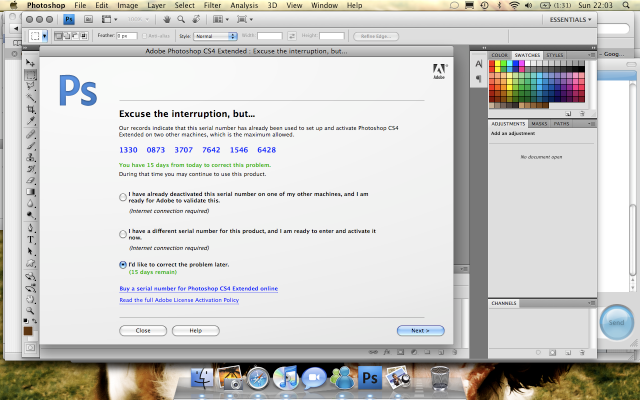This screenshot has width=640, height=400.
Task: Select the Eraser tool
Action: tap(30, 180)
